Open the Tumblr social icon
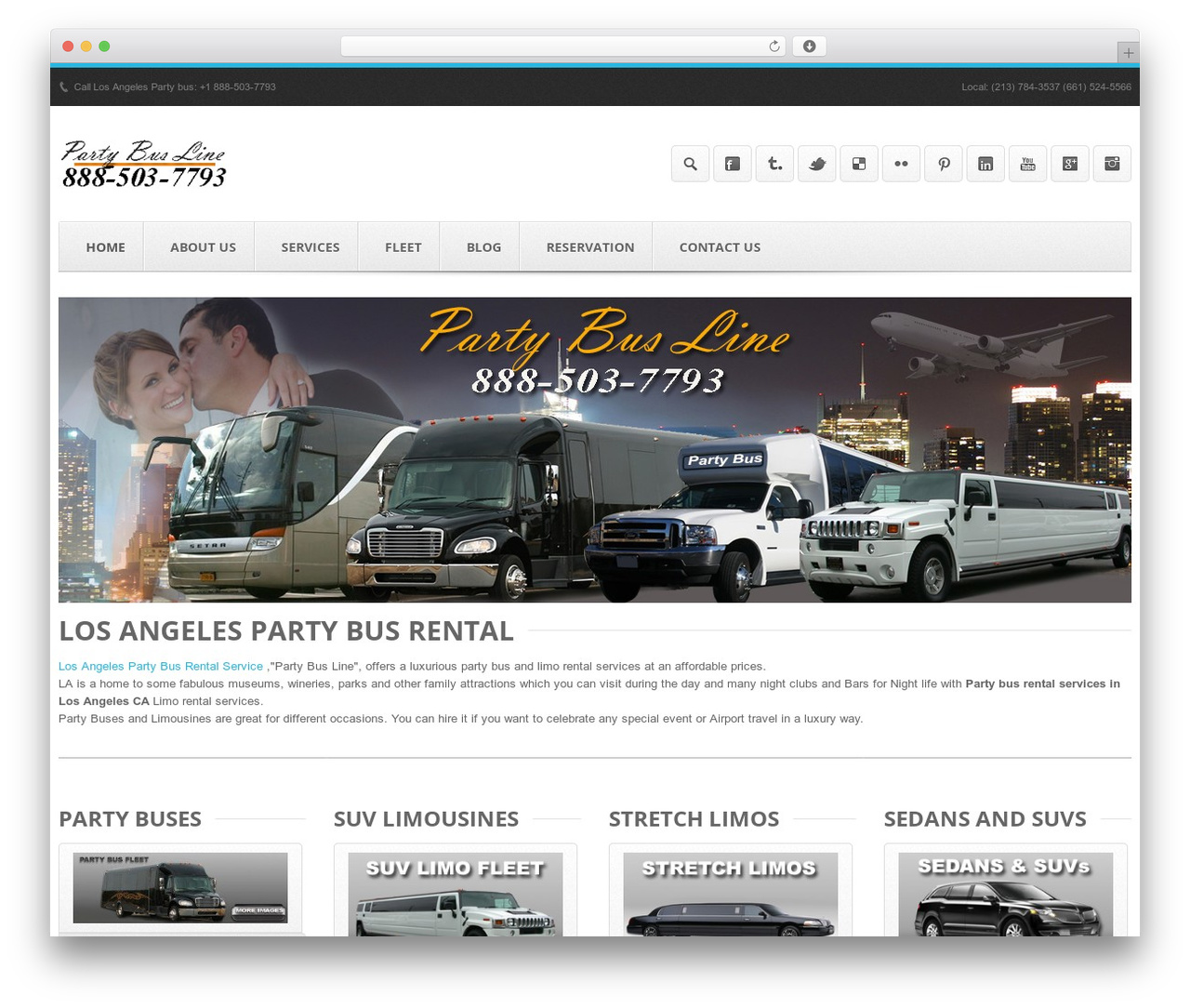1190x1008 pixels. click(x=774, y=164)
